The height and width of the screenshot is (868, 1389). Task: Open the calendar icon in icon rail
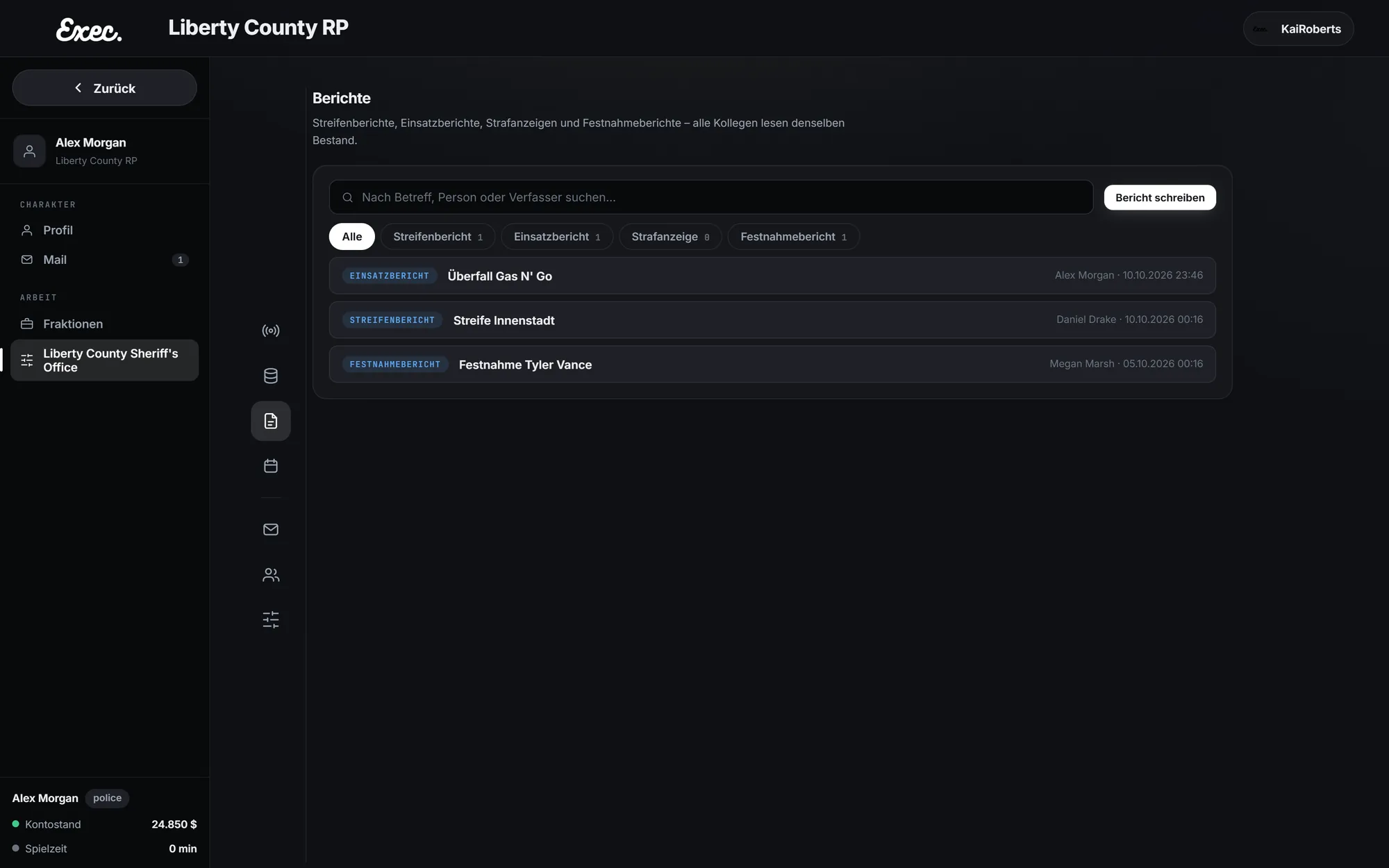[271, 466]
